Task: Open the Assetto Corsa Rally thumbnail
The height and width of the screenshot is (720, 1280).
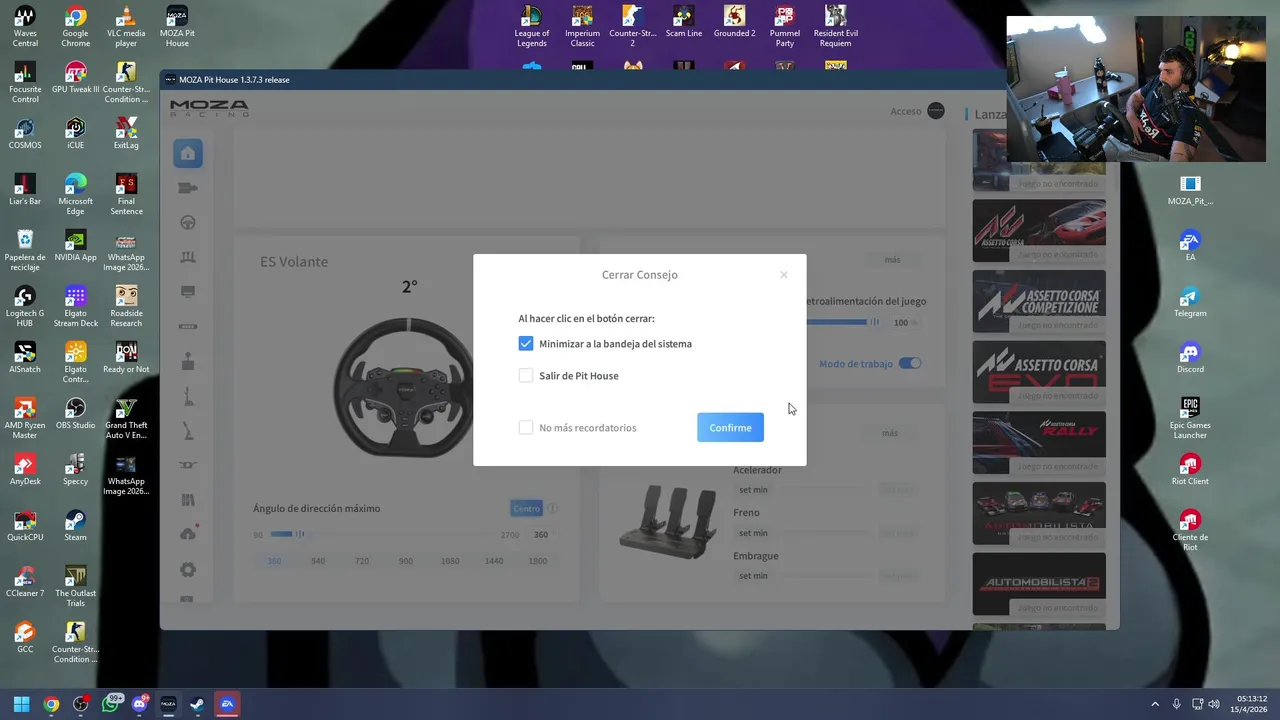Action: [1039, 443]
